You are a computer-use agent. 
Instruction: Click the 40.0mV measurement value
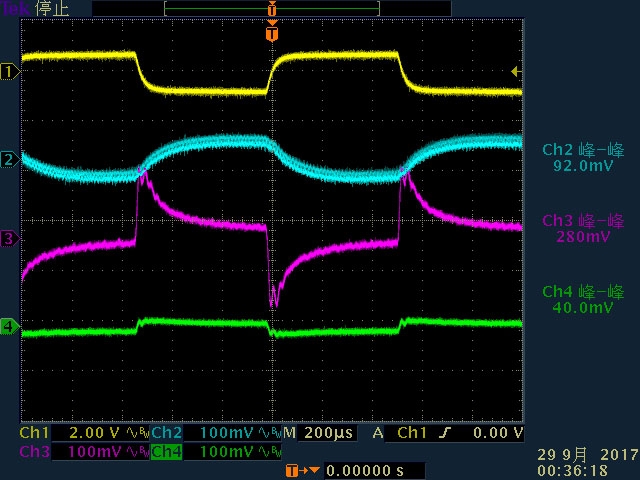(x=583, y=307)
